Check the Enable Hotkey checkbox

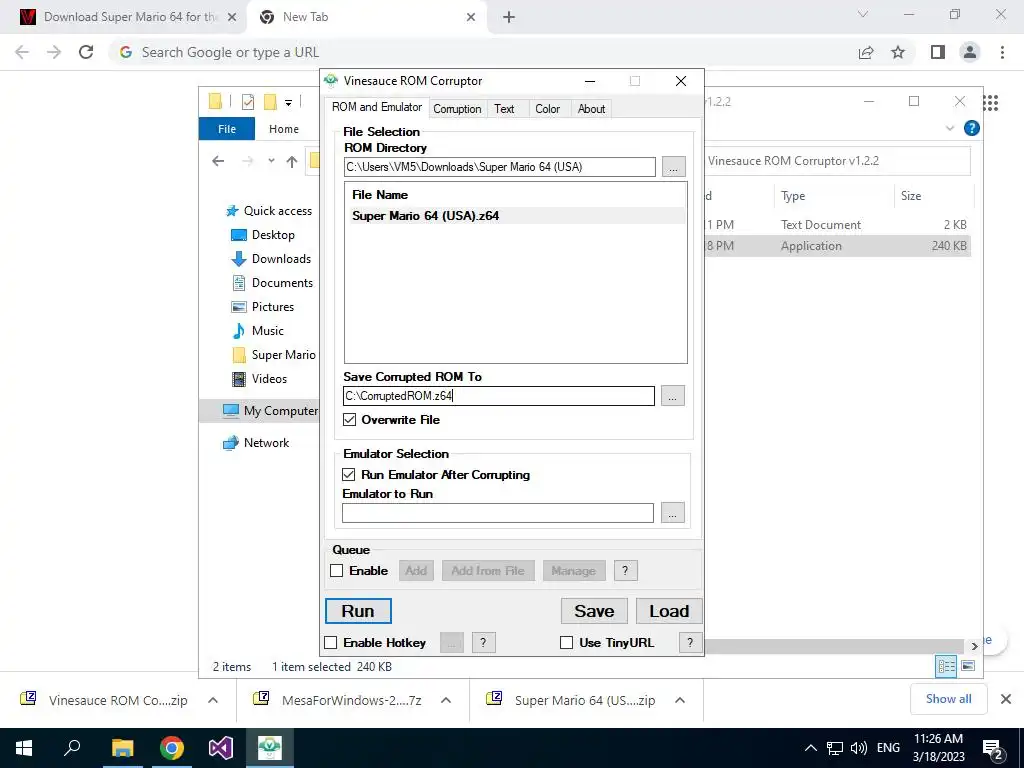click(330, 642)
